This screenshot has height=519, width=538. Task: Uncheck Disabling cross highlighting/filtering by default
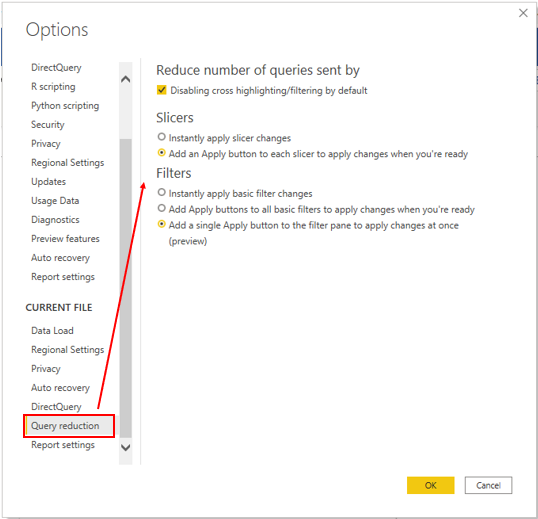(x=161, y=90)
